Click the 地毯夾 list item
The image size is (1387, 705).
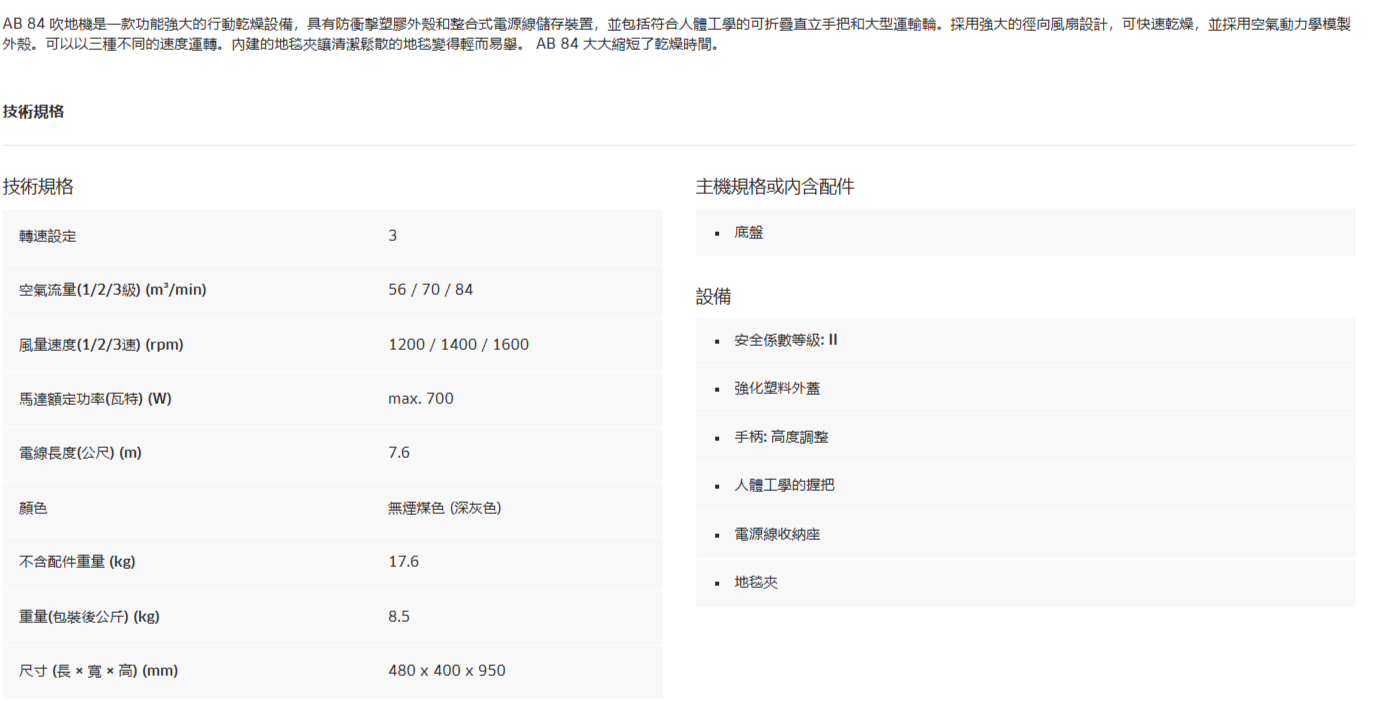coord(756,582)
